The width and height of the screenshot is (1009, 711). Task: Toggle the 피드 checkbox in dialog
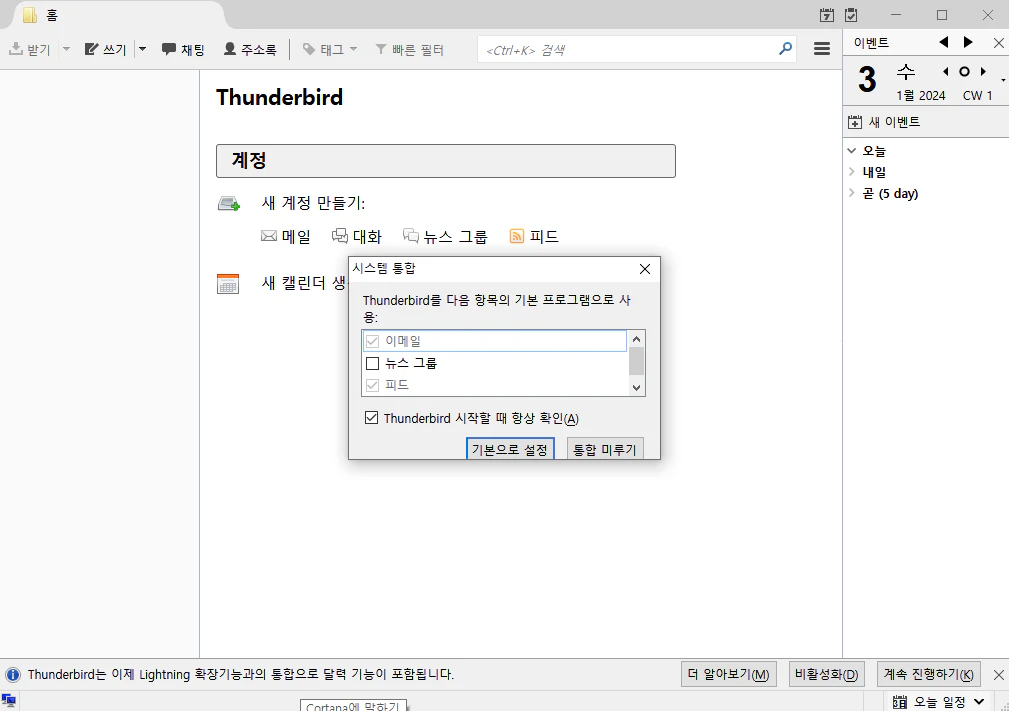click(x=372, y=385)
